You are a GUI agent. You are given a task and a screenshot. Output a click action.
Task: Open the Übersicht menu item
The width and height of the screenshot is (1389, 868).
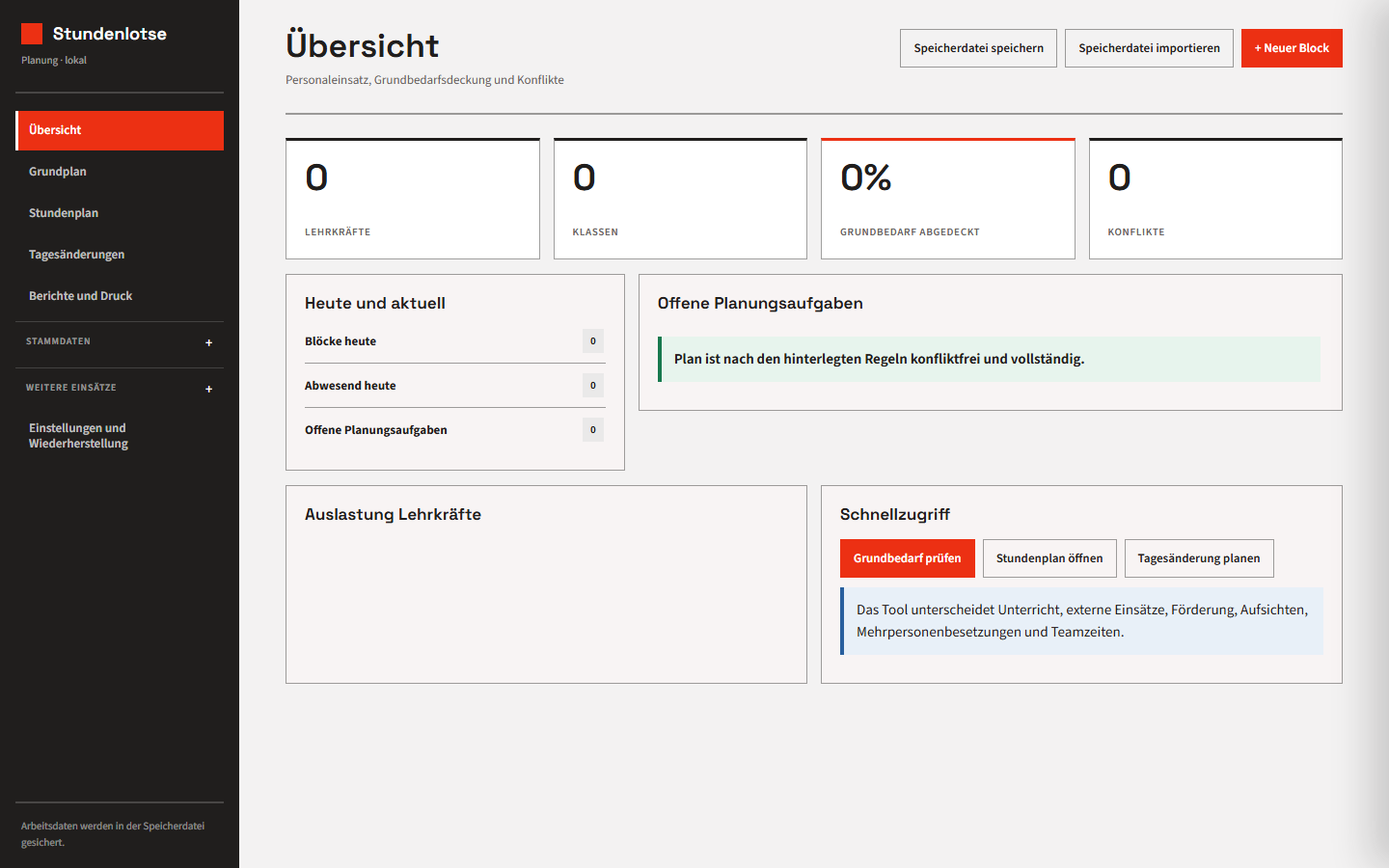[x=120, y=130]
